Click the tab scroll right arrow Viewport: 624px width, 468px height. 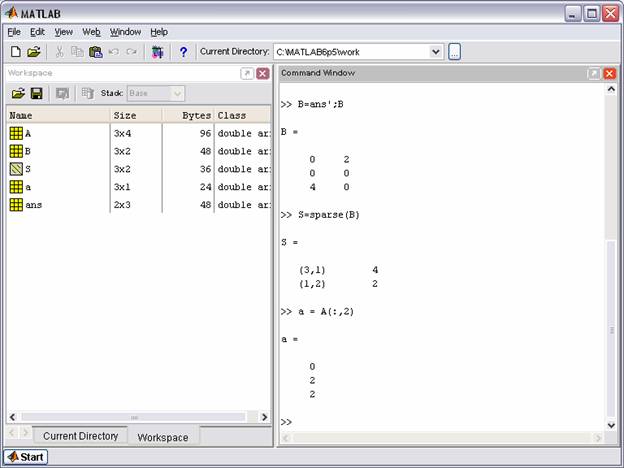25,433
